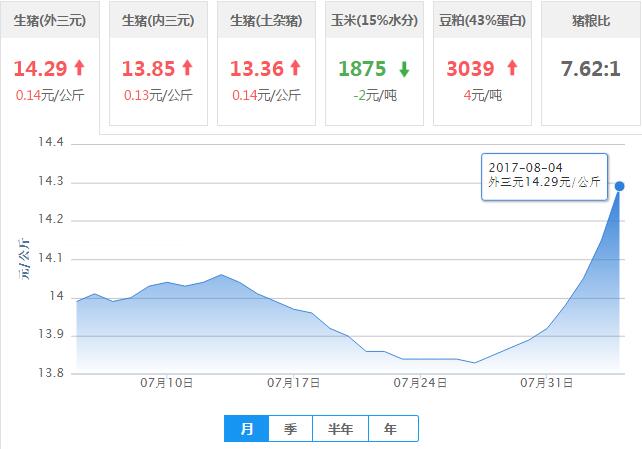Click the 13.8 y-axis label

pos(51,373)
